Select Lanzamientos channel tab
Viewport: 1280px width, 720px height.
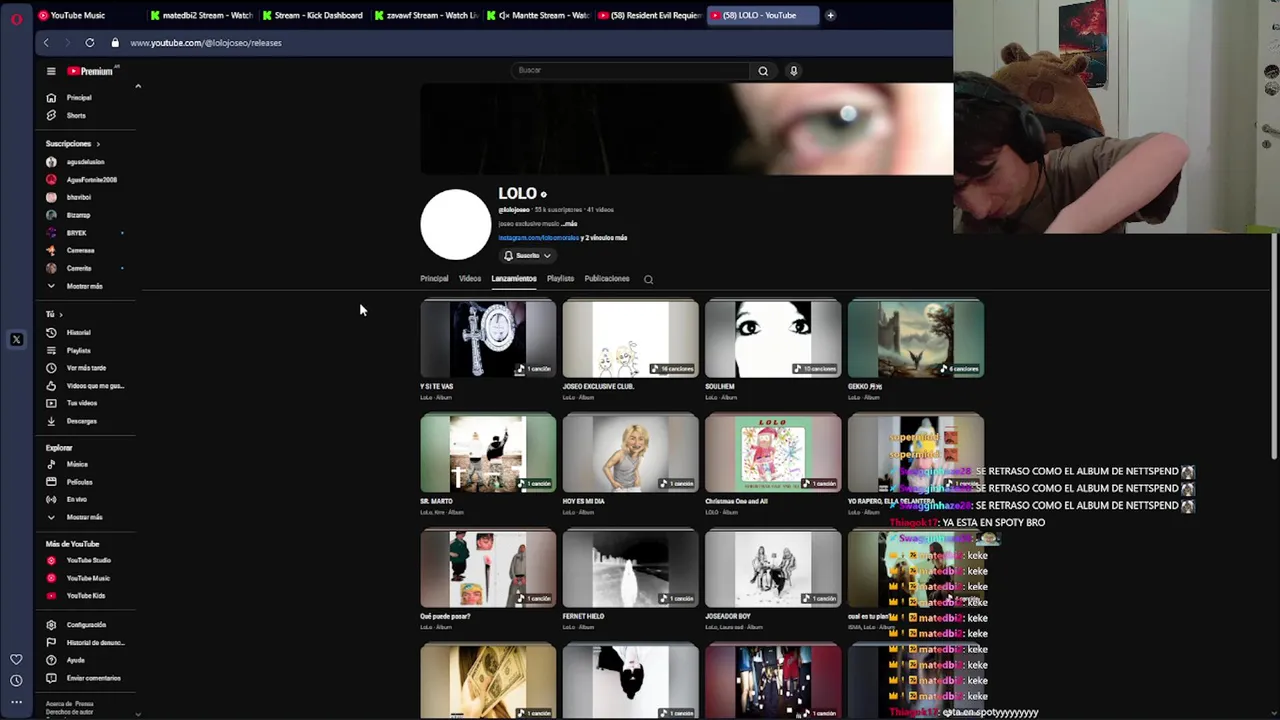pos(514,279)
